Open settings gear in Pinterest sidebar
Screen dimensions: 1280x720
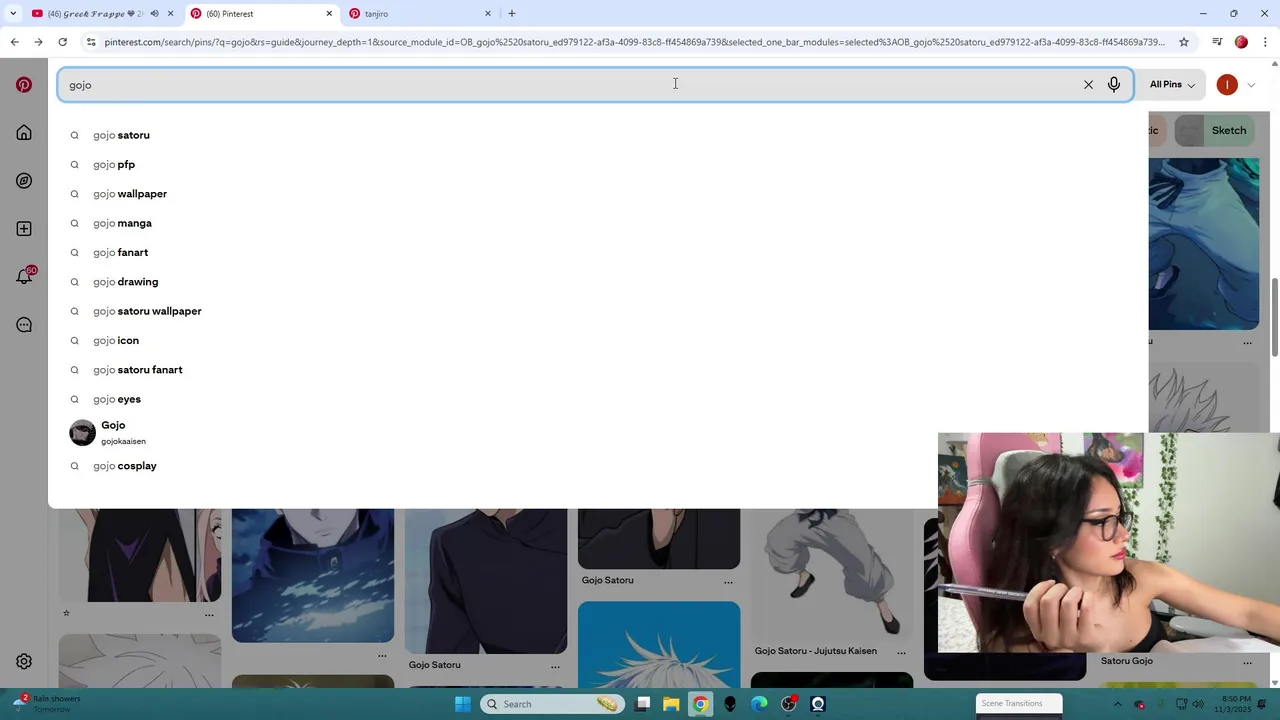point(24,662)
